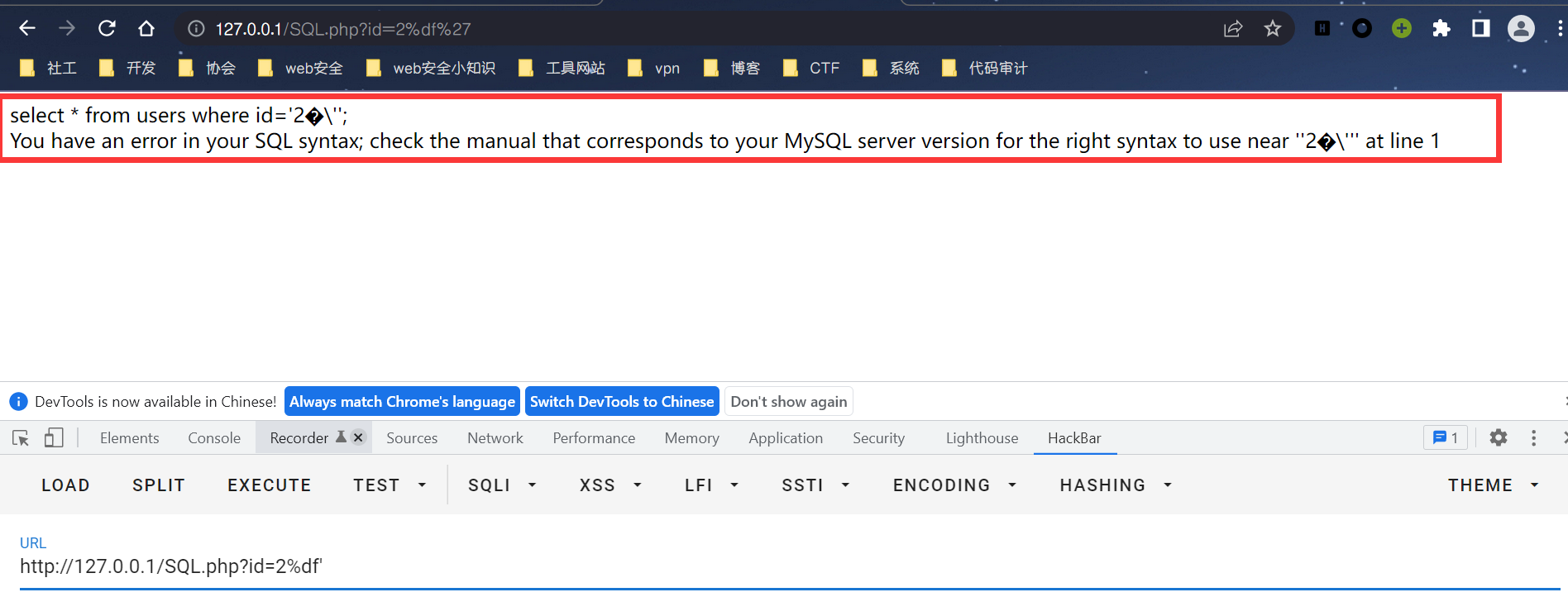Click the HackBar URL input field
Viewport: 1568px width, 597px height.
[790, 566]
